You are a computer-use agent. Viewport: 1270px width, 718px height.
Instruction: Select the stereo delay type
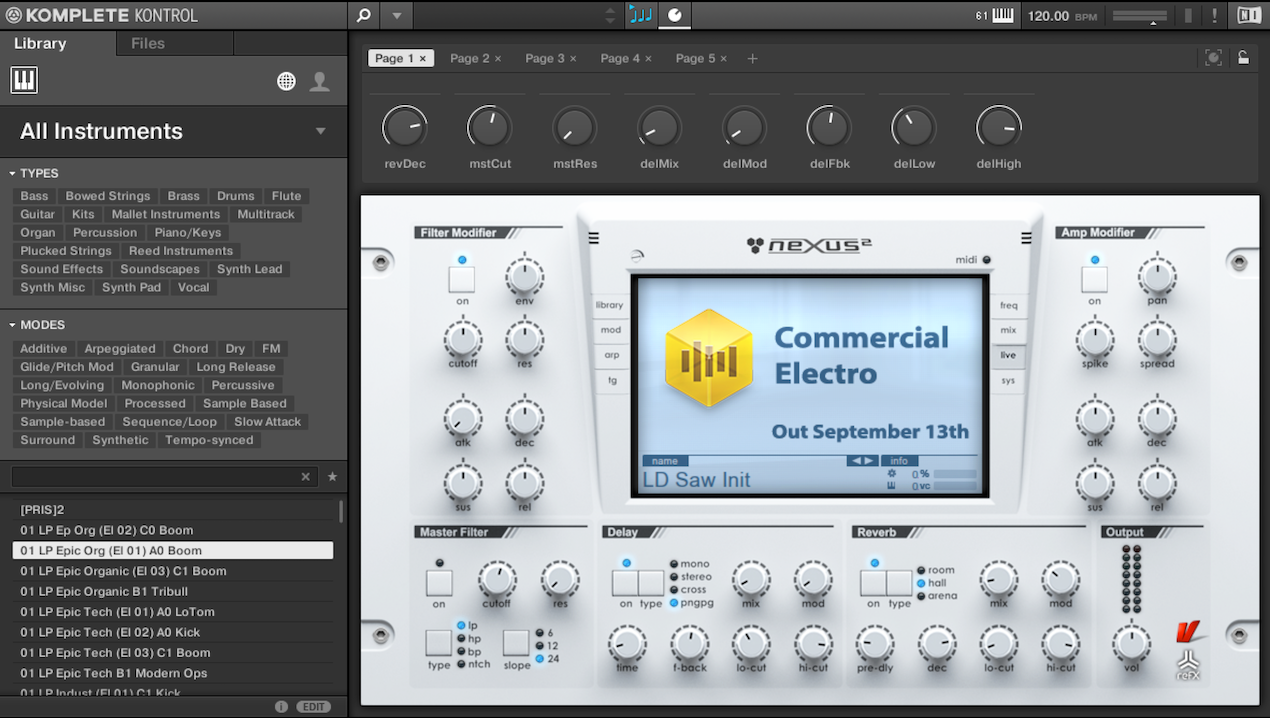point(691,577)
